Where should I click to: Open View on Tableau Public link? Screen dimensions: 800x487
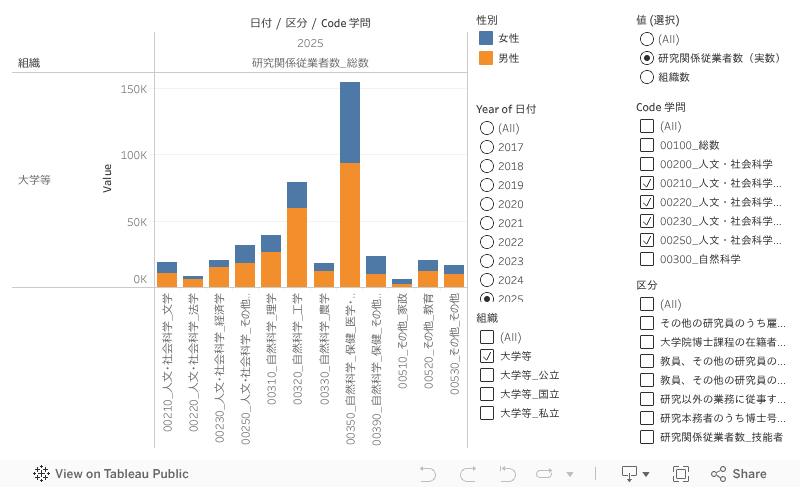click(121, 474)
